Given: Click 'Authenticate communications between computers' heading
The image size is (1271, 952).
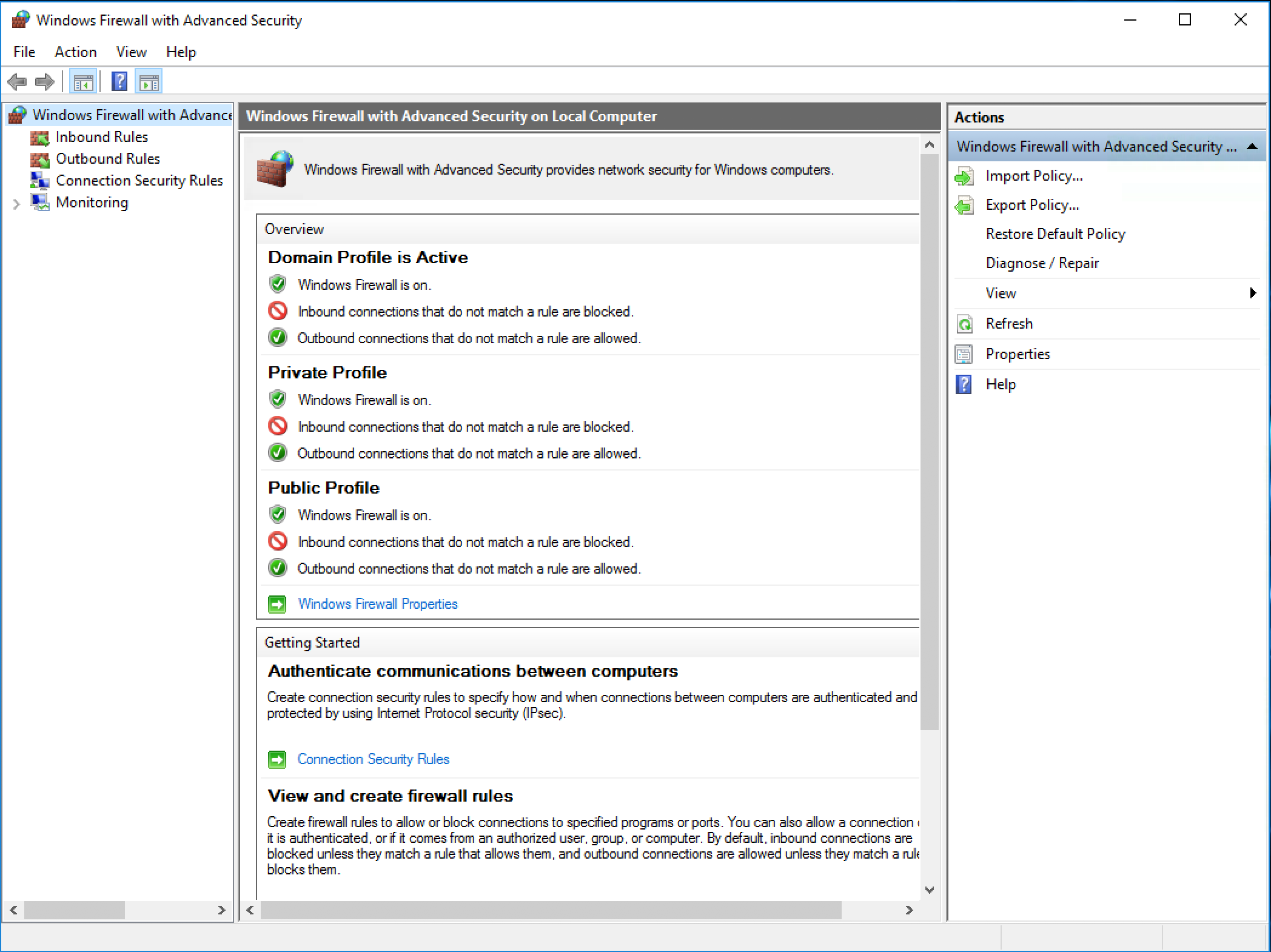Looking at the screenshot, I should (473, 671).
